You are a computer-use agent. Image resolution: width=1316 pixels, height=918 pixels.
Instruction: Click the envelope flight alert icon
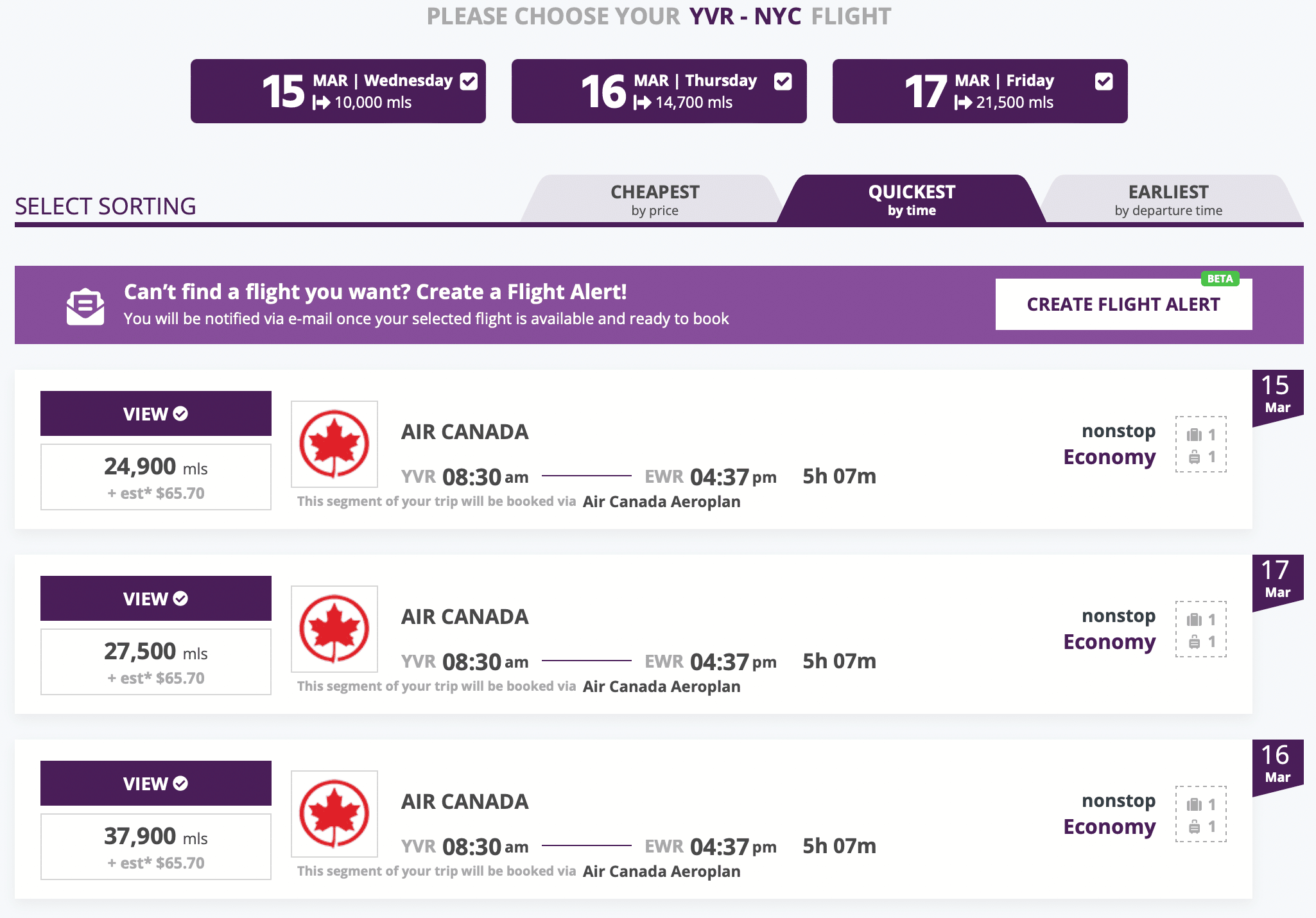tap(85, 306)
